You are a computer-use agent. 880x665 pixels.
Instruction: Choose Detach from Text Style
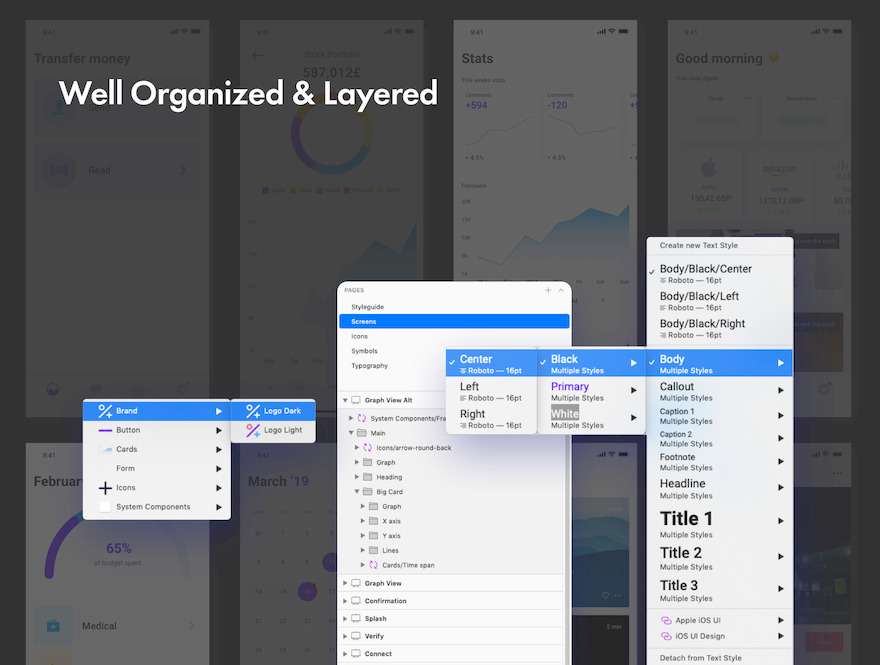click(x=700, y=658)
